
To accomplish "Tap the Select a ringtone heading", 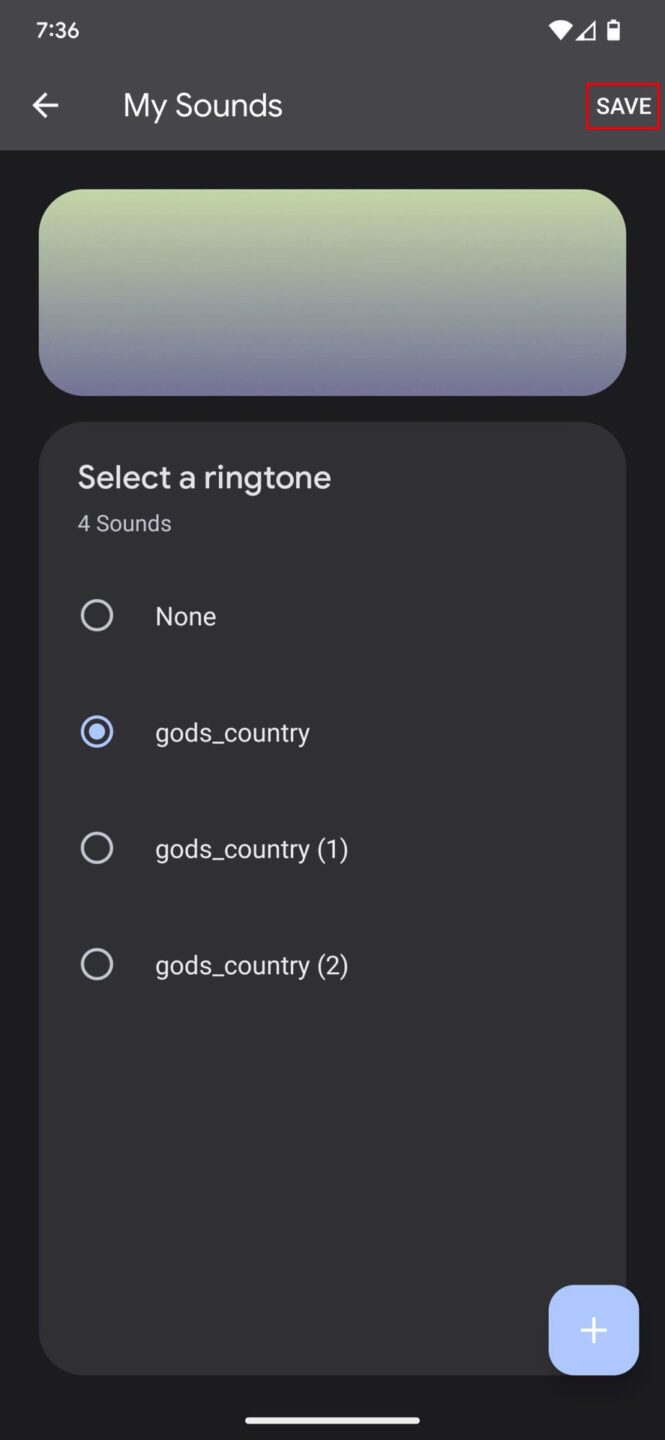I will [204, 477].
